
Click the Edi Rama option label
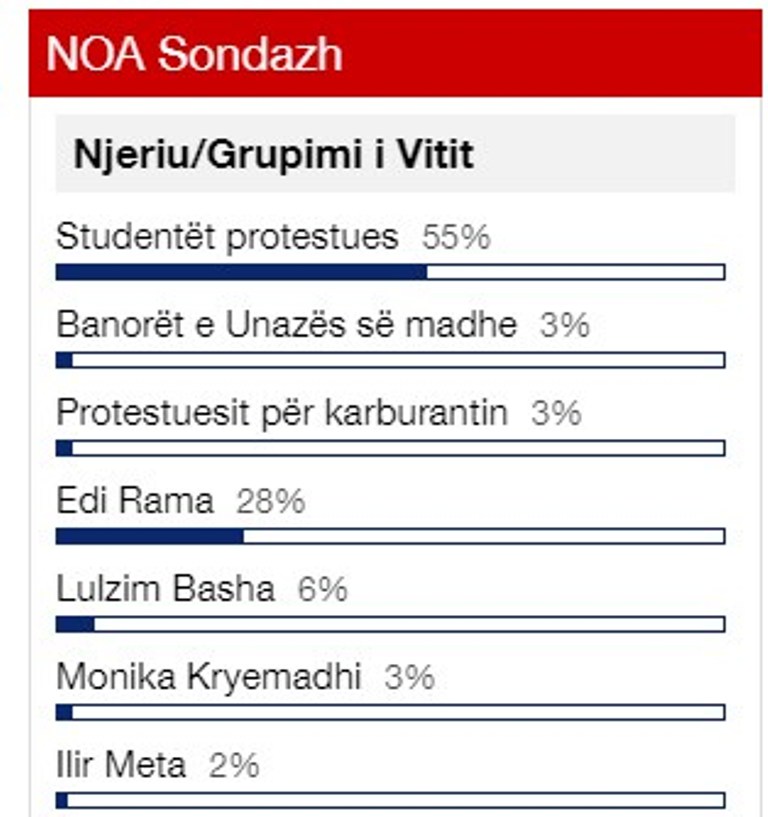tap(134, 501)
